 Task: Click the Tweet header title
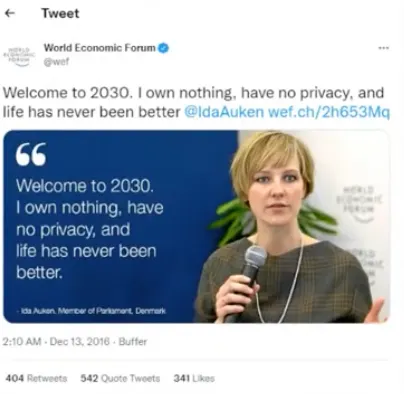[60, 13]
